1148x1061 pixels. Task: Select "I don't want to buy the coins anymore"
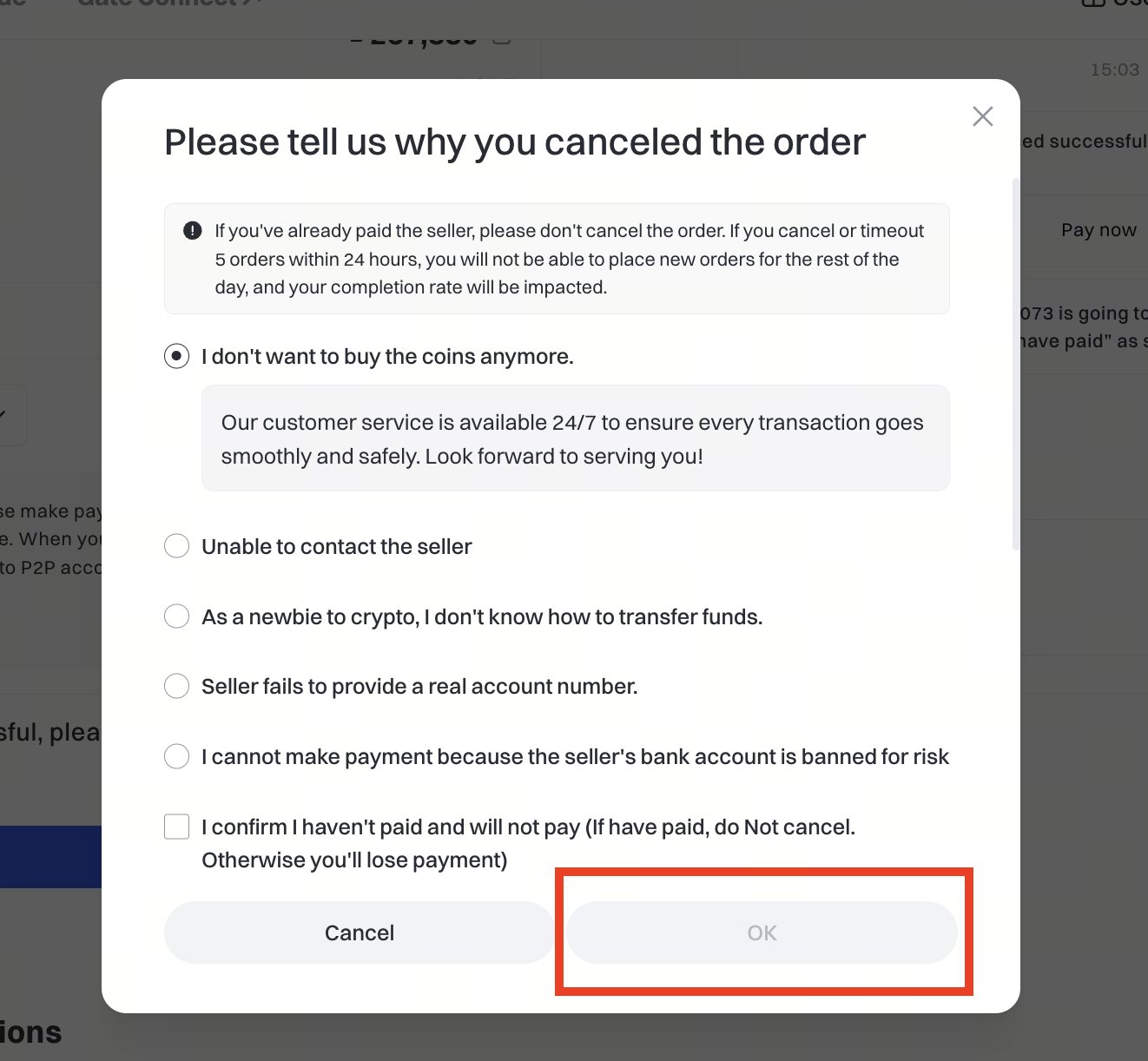pos(177,356)
